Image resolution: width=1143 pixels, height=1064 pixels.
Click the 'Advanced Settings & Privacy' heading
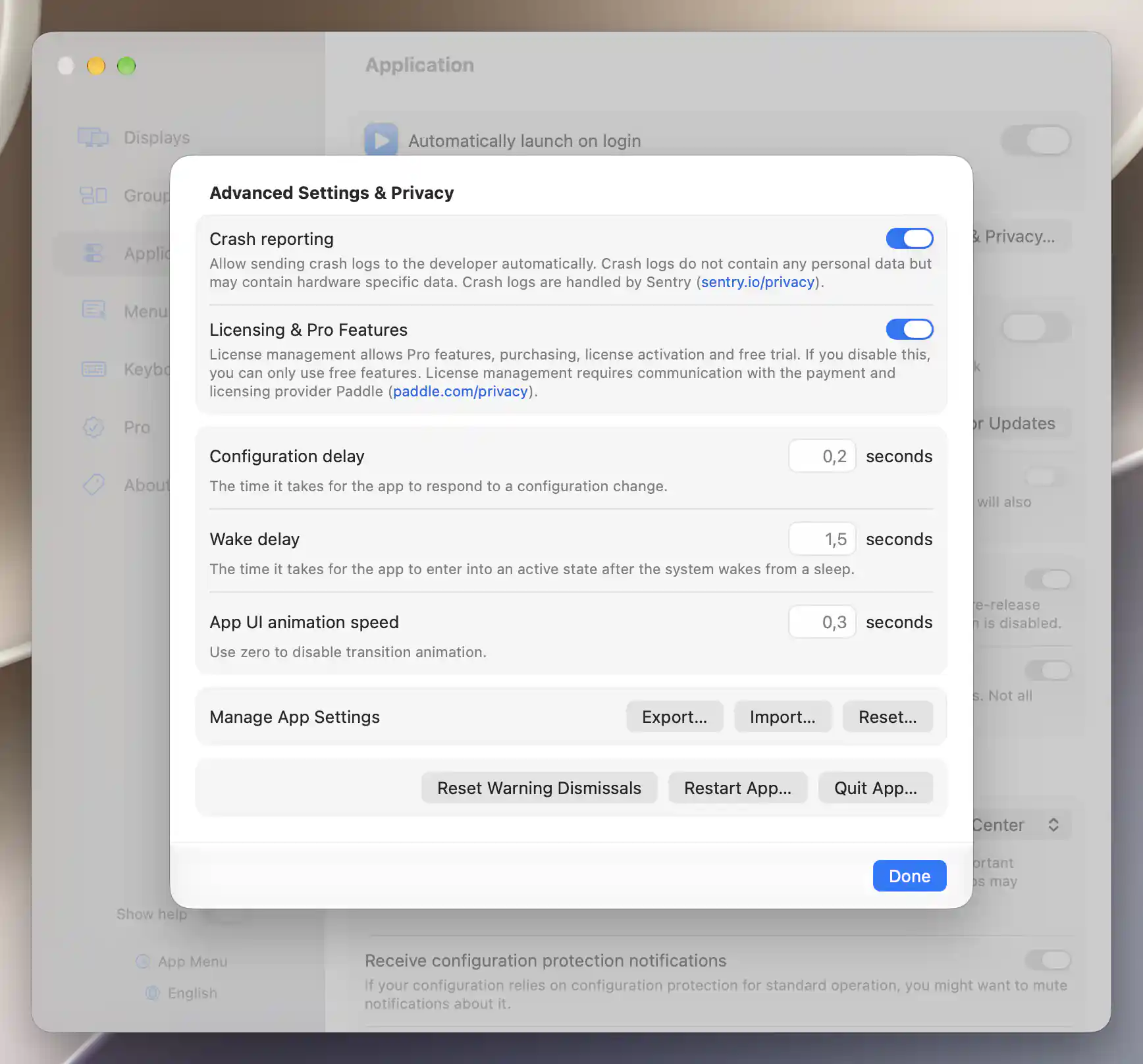click(x=332, y=193)
